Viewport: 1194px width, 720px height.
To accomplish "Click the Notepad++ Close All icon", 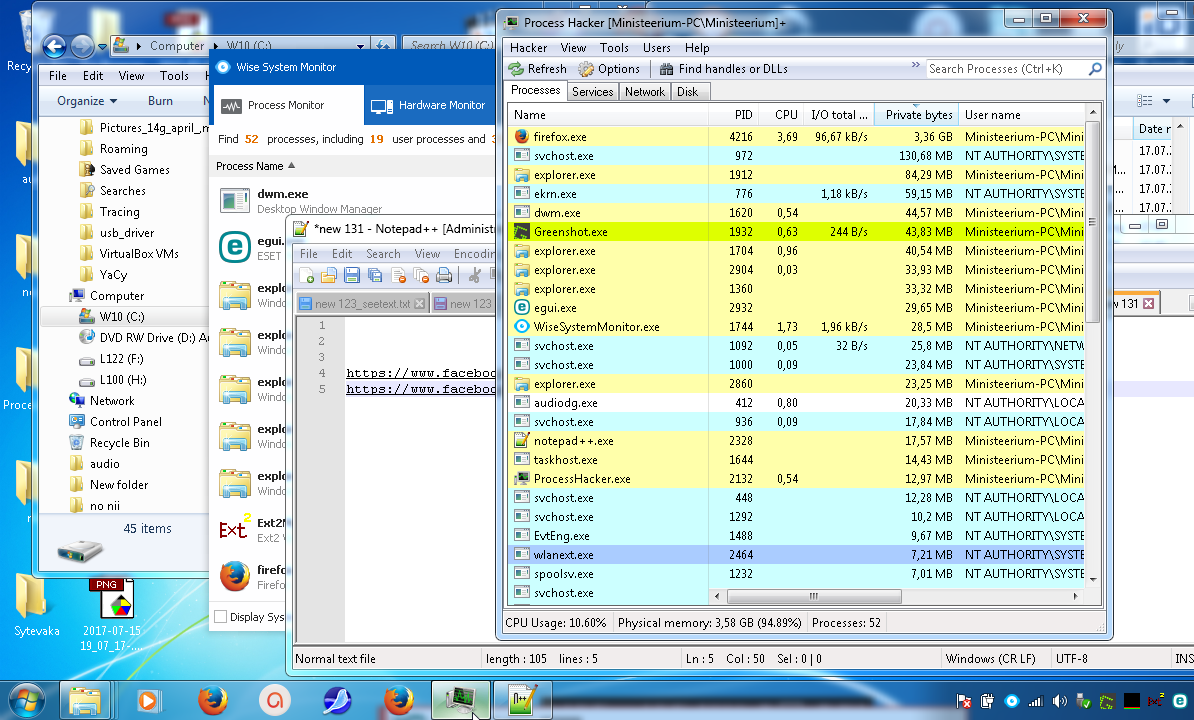I will point(421,276).
